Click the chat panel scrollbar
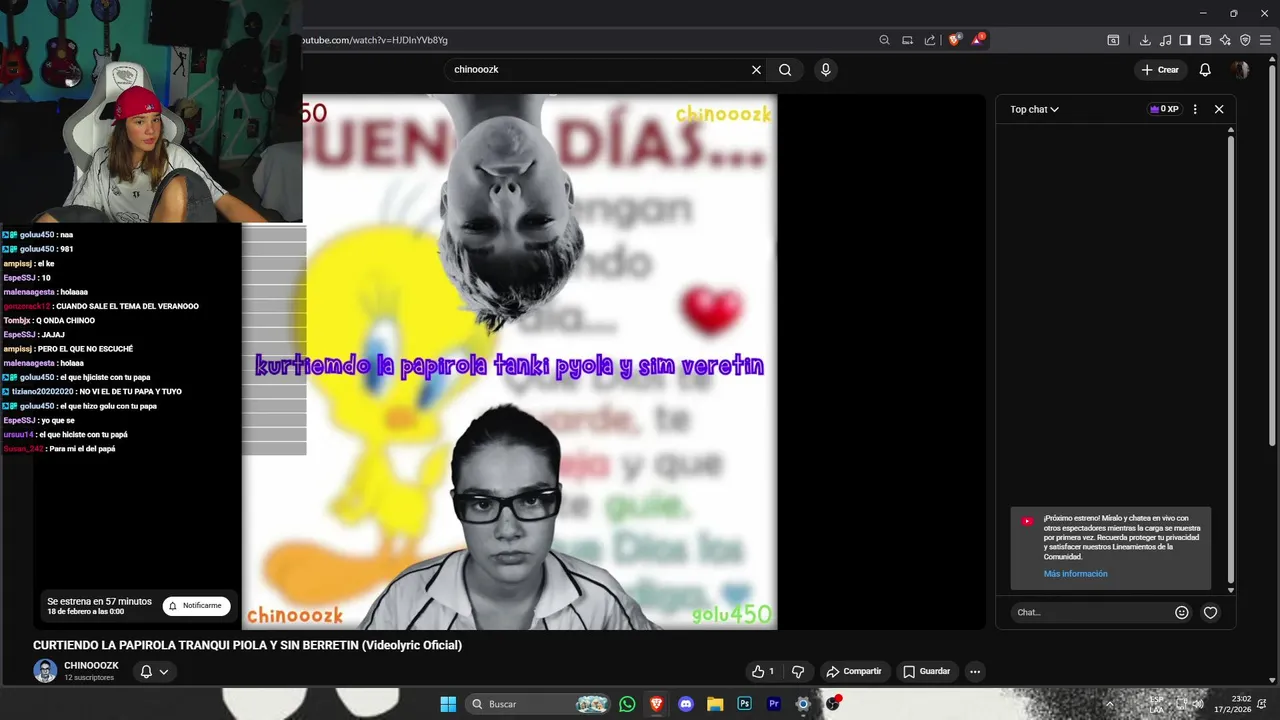 (x=1231, y=360)
